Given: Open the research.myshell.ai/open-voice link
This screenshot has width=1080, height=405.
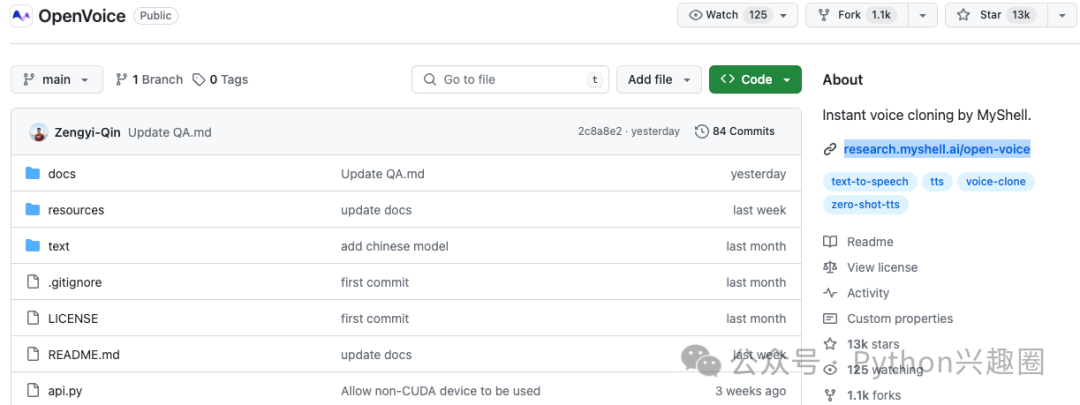Looking at the screenshot, I should click(x=937, y=149).
